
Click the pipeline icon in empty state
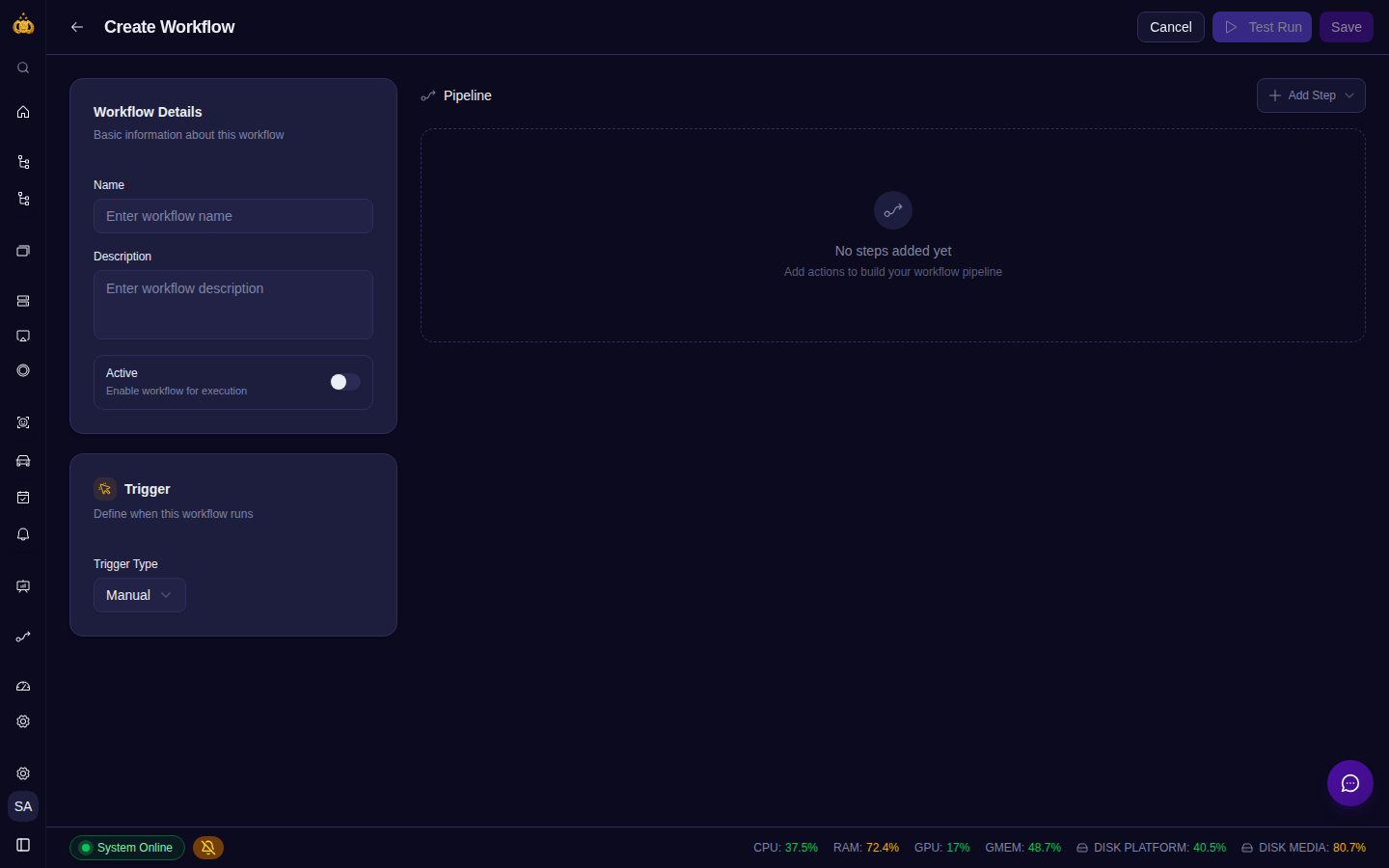893,210
